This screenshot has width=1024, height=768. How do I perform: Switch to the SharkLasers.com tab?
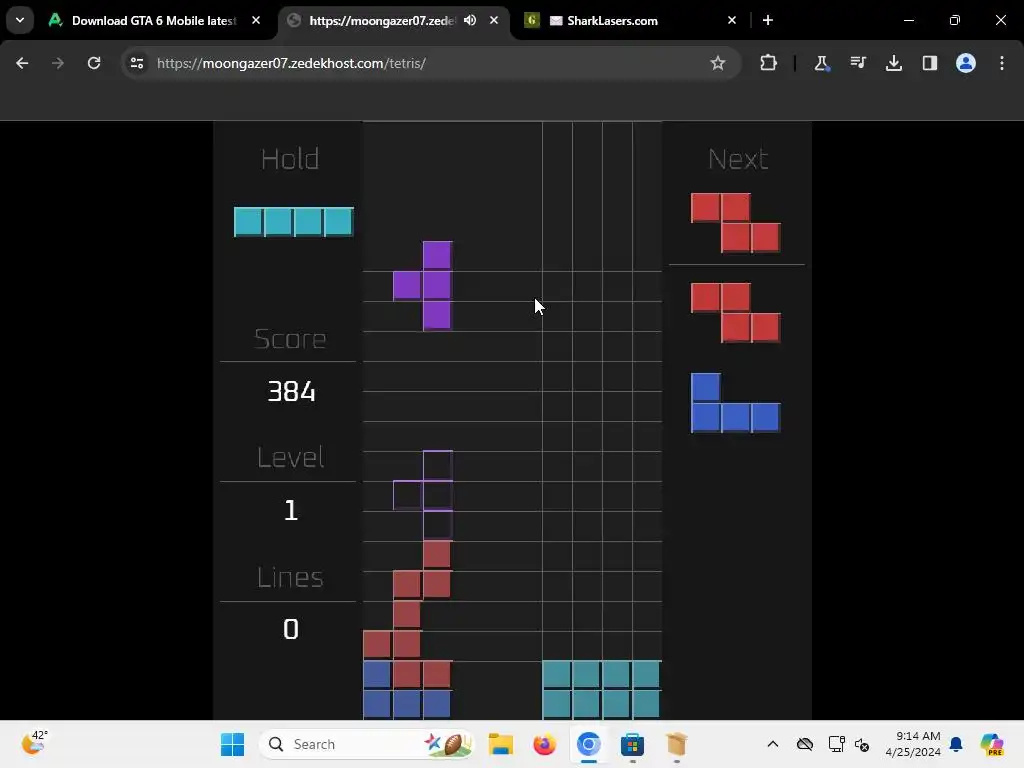tap(612, 21)
